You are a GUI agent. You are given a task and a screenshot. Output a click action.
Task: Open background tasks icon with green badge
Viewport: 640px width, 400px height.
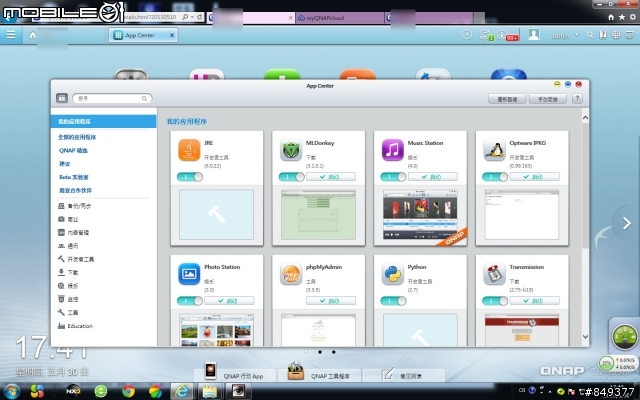[x=486, y=35]
